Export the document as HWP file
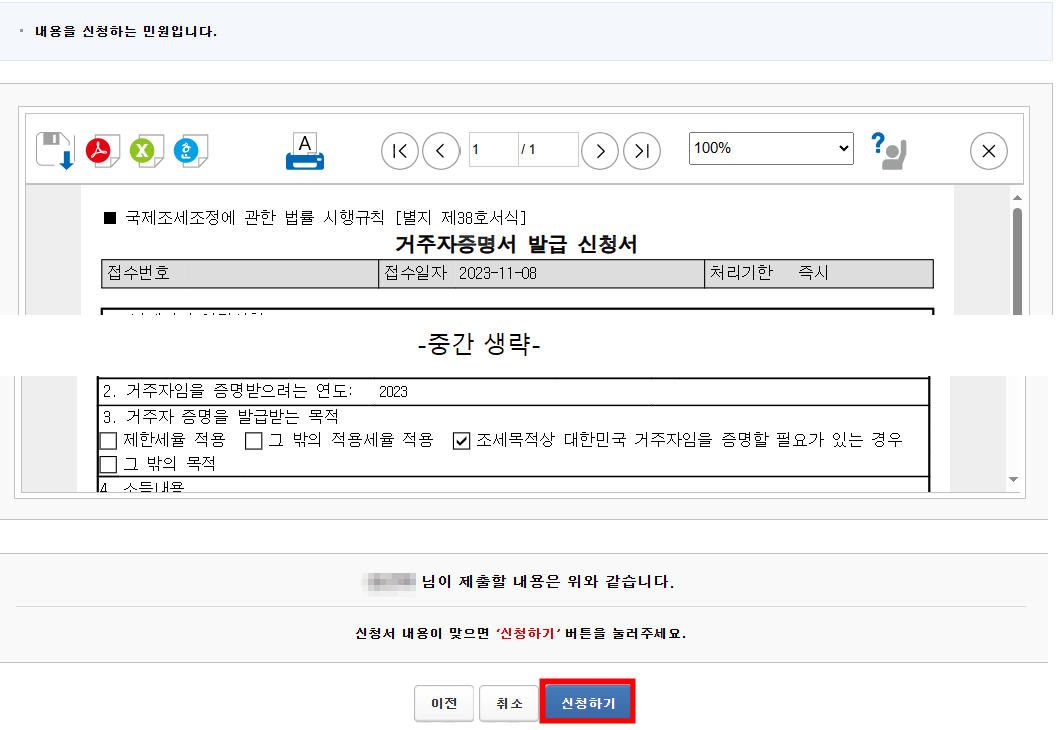The width and height of the screenshot is (1056, 730). pos(190,150)
